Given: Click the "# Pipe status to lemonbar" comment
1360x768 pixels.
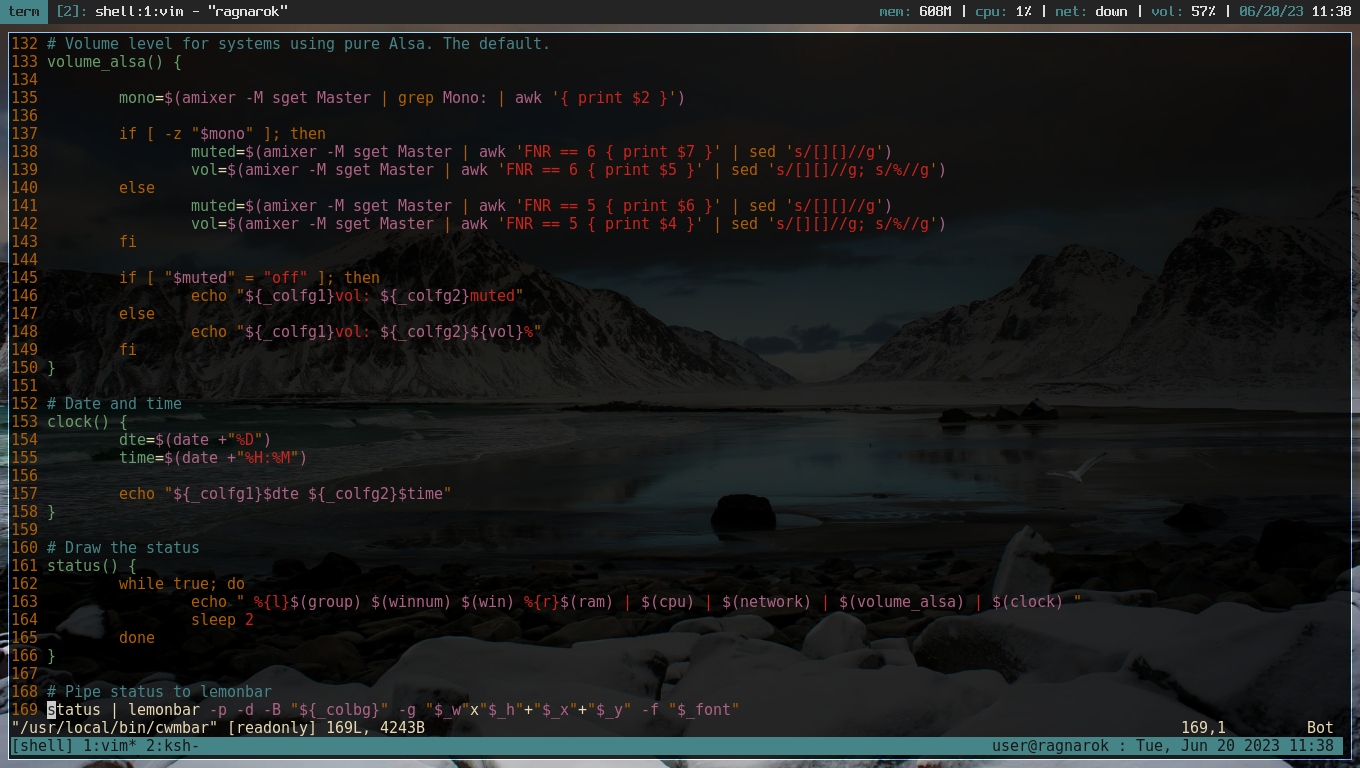Looking at the screenshot, I should [159, 692].
